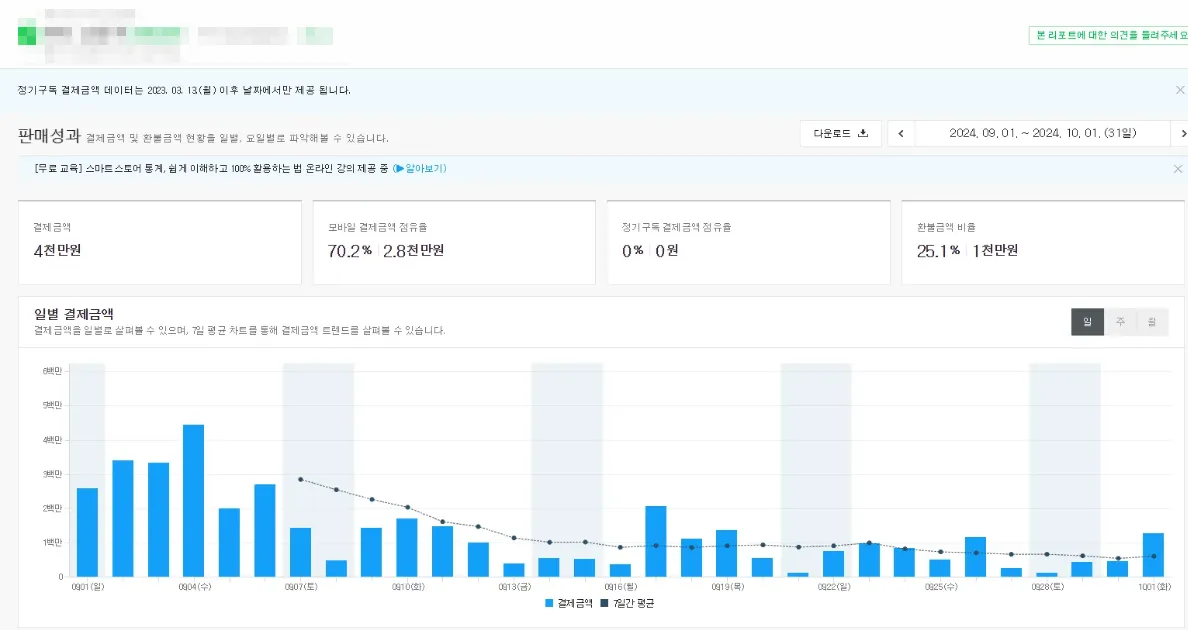The image size is (1188, 630).
Task: Click the dark 7일간 평균 legend square icon
Action: coord(602,603)
